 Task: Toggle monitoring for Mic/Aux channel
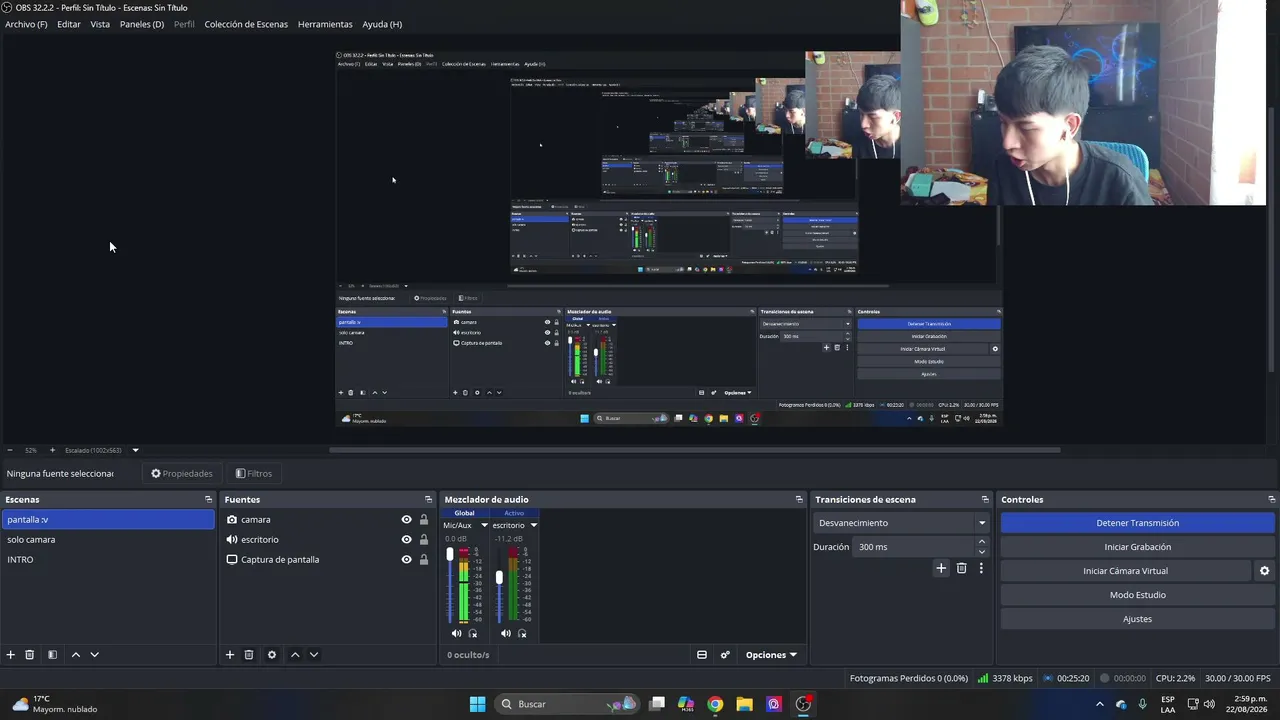click(473, 633)
